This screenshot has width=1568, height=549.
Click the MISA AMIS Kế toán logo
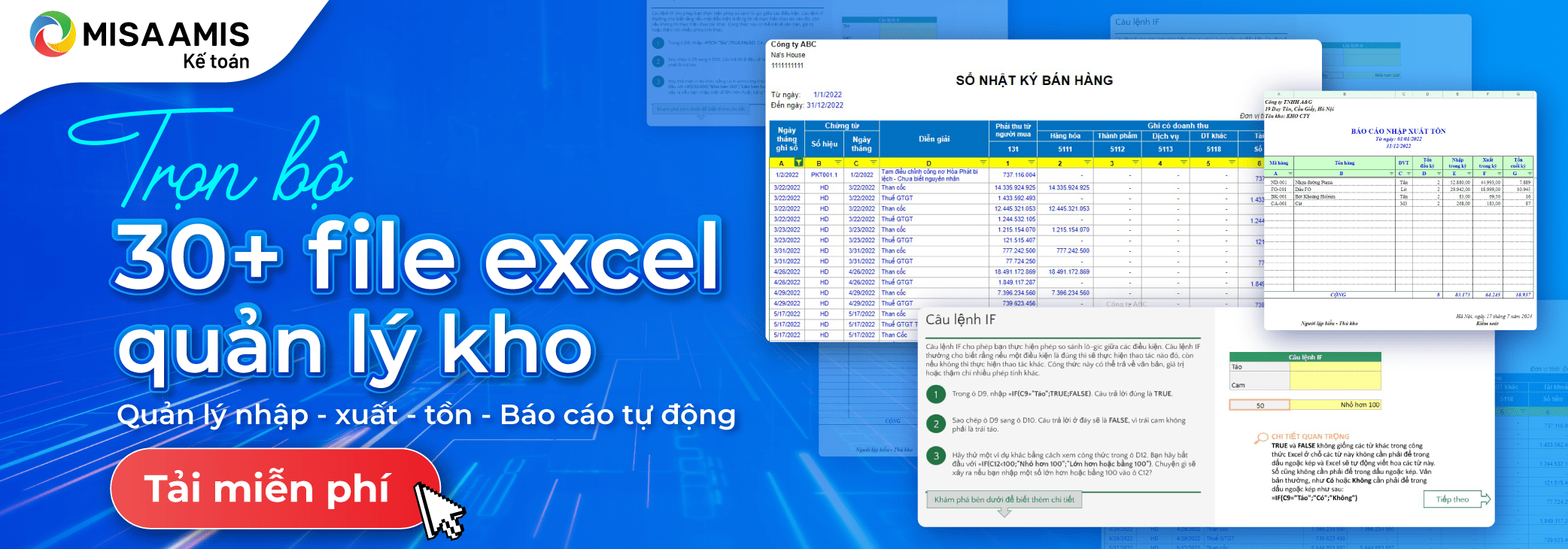141,41
